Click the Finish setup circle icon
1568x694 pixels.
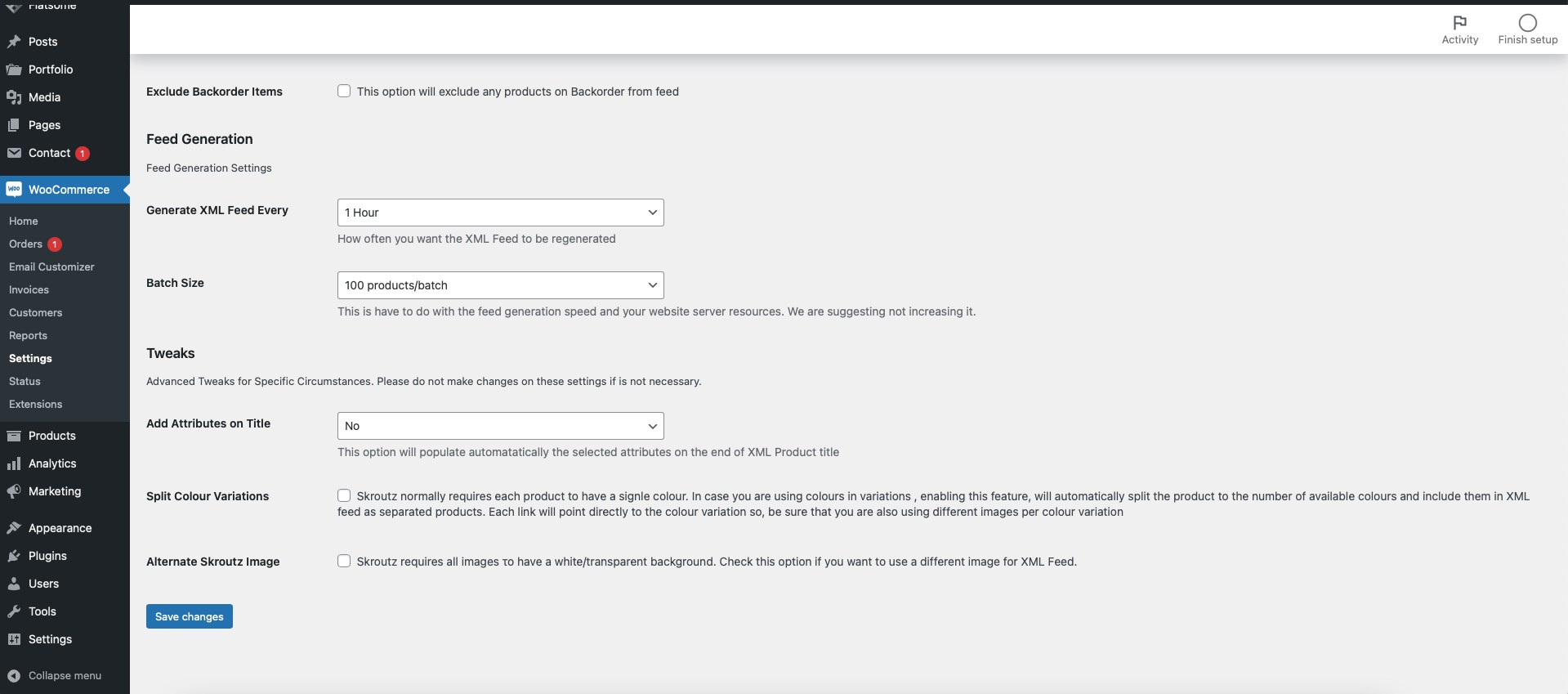click(1527, 23)
